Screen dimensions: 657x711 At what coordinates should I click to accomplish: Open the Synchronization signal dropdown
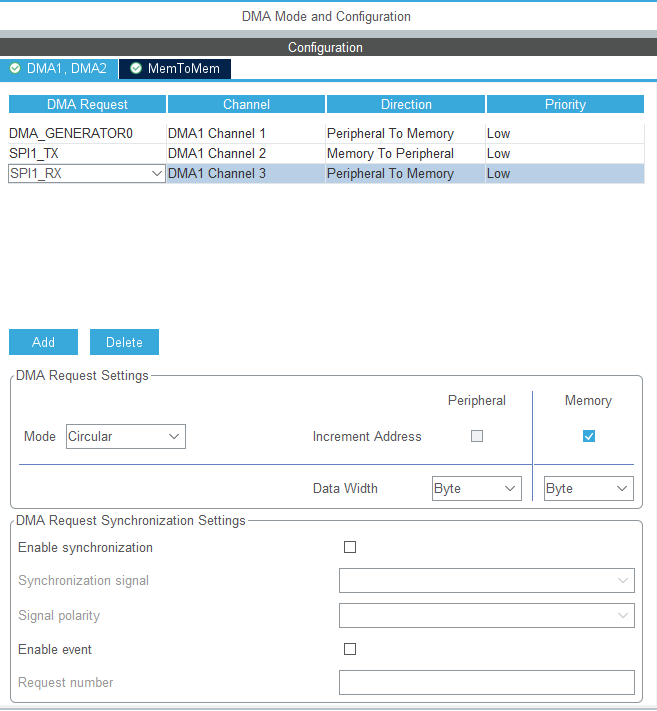[x=487, y=580]
